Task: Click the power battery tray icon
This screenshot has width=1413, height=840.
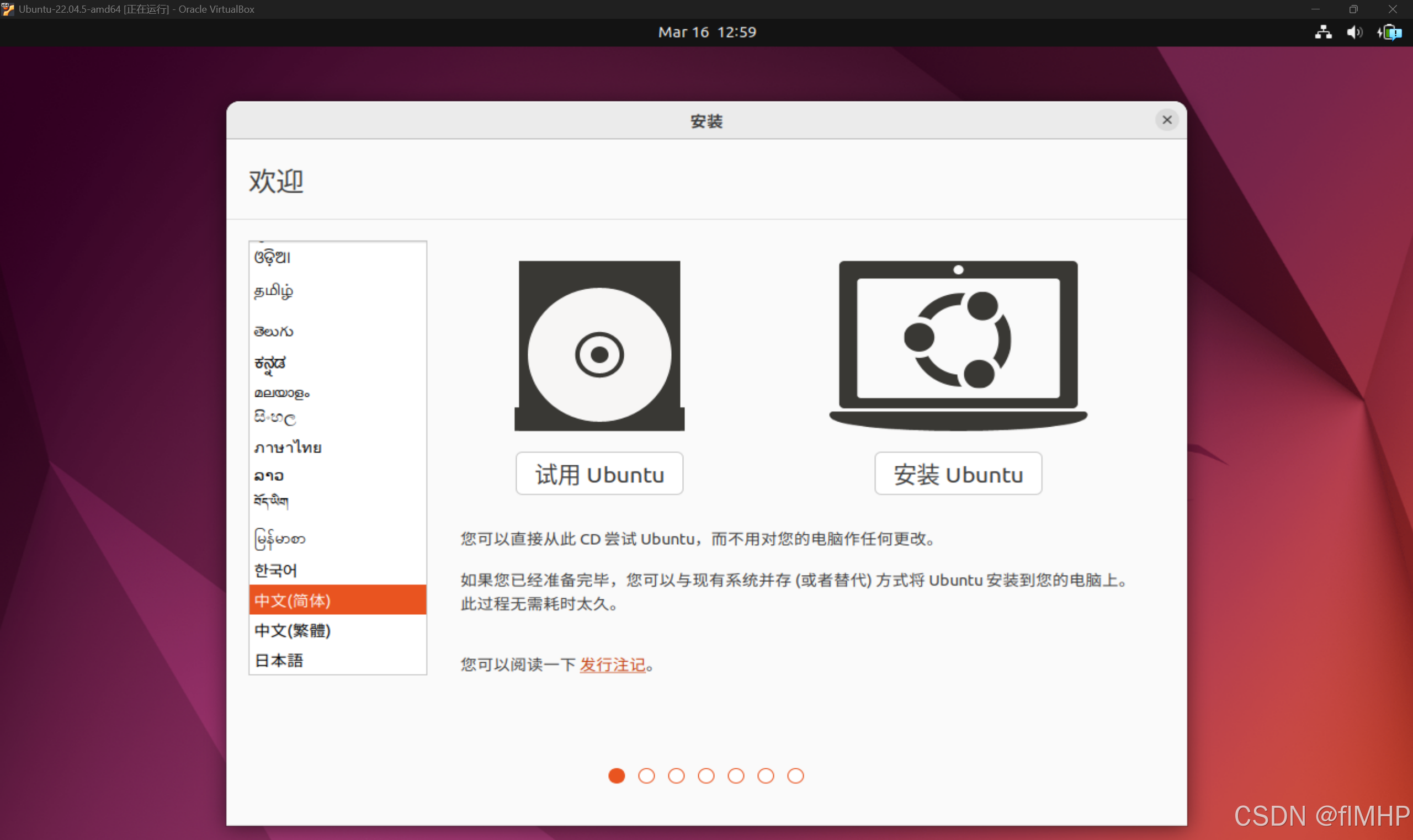Action: pos(1389,32)
